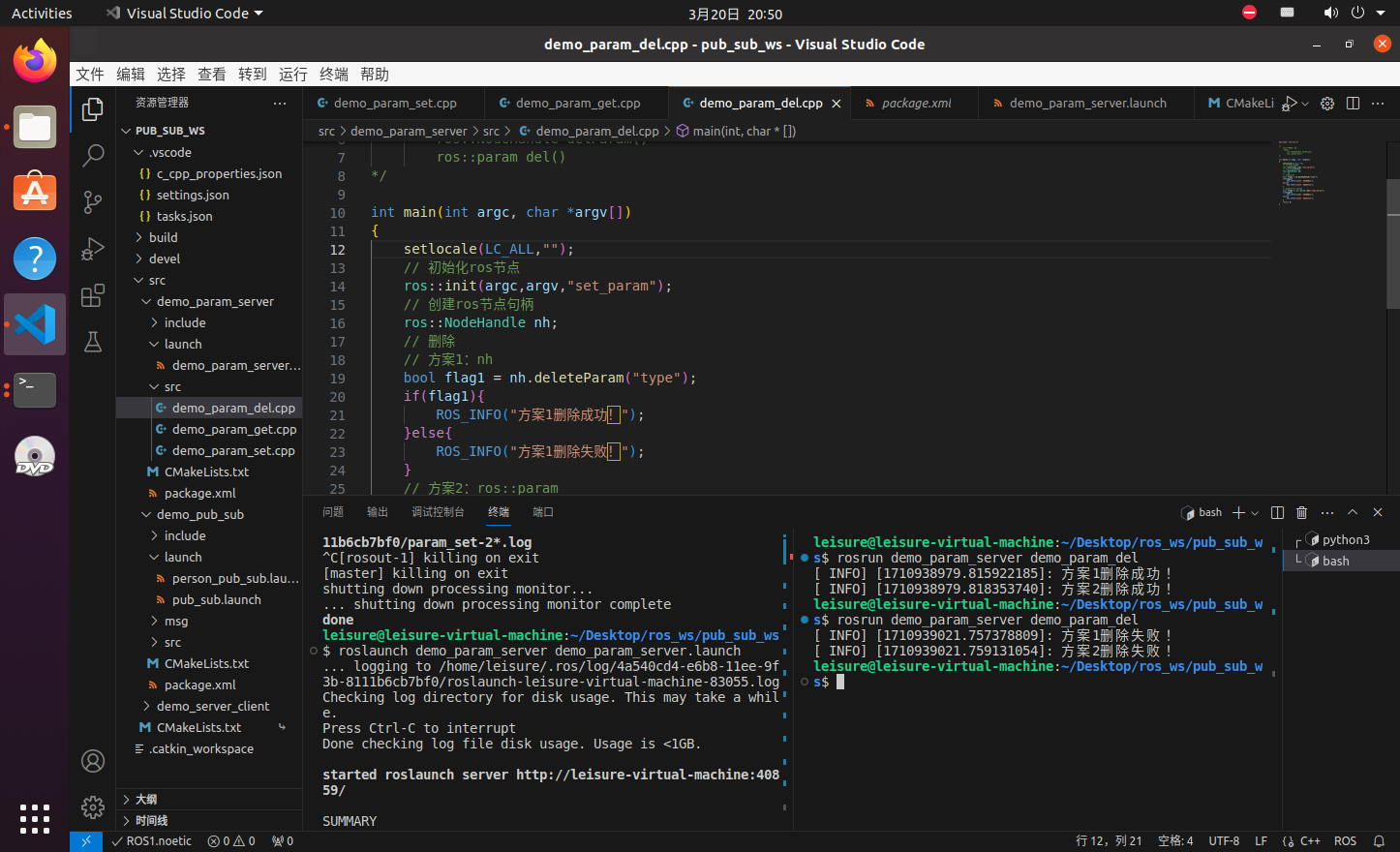Open terminal panel more actions ellipsis

point(1327,512)
